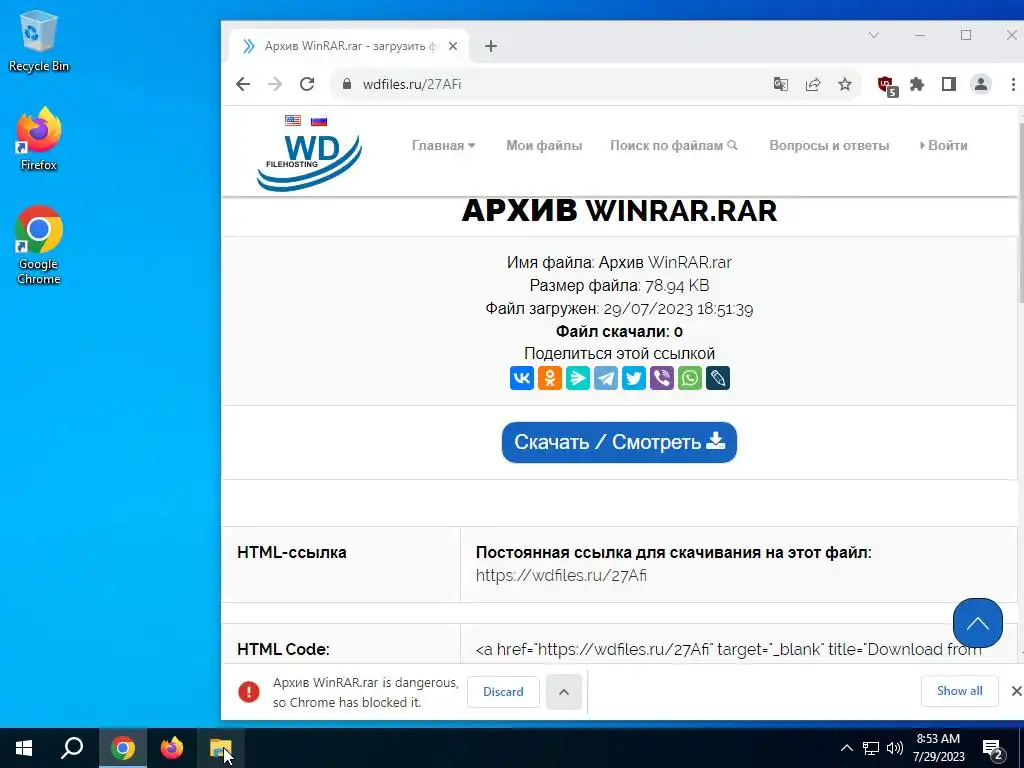Click the Translate this page icon
The image size is (1024, 768).
pos(780,84)
